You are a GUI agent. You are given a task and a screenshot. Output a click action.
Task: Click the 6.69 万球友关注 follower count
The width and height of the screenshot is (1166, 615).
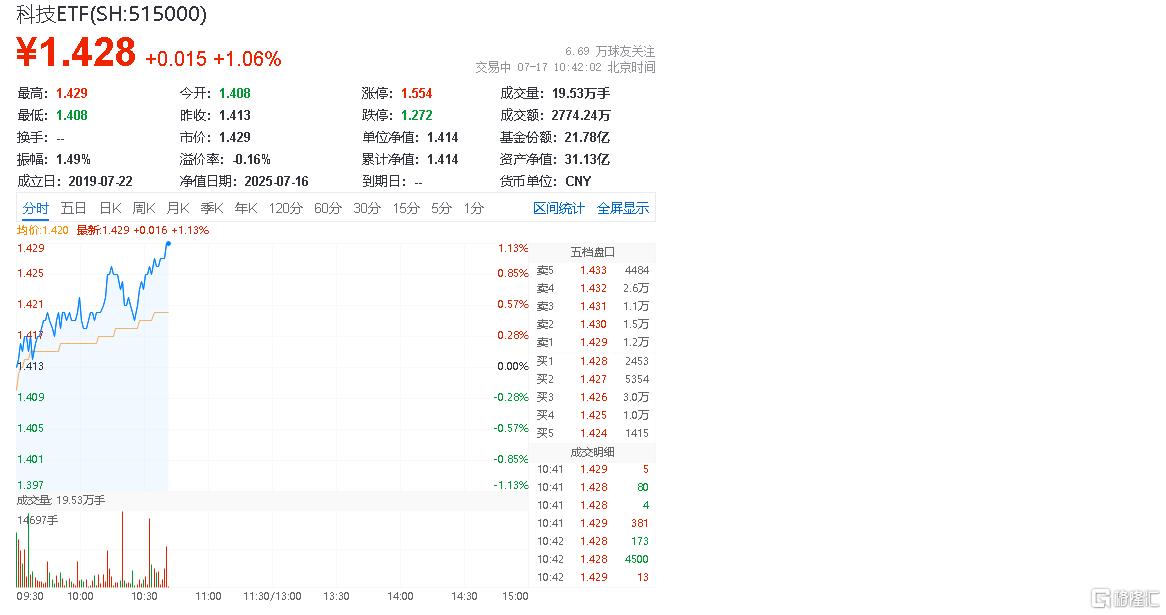[610, 51]
